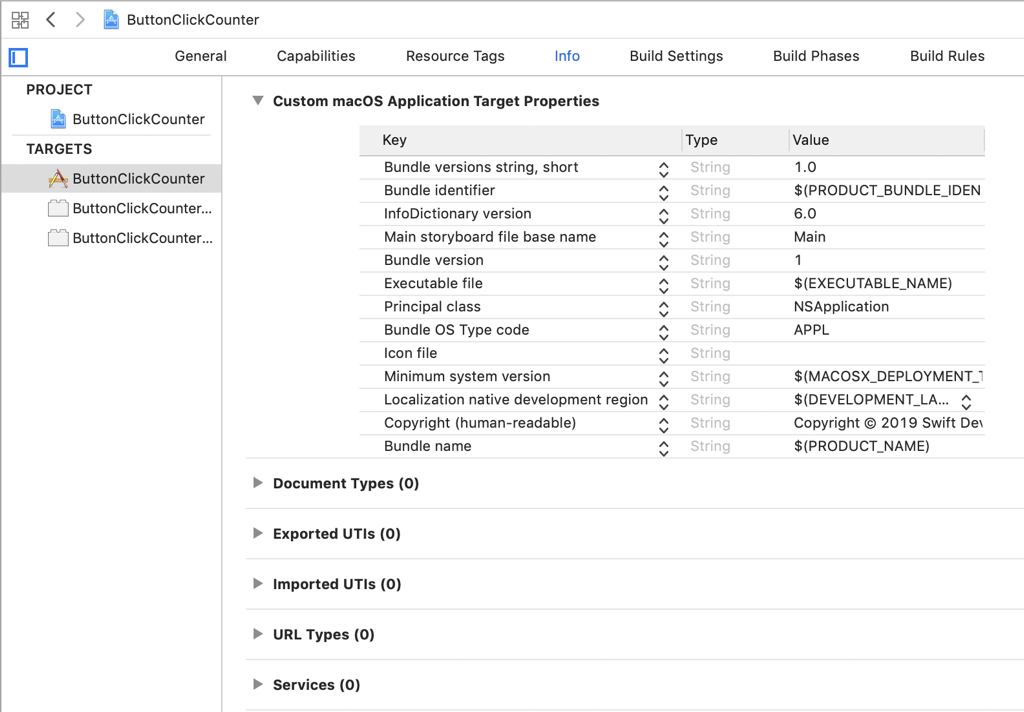Click the Key column header

click(395, 140)
